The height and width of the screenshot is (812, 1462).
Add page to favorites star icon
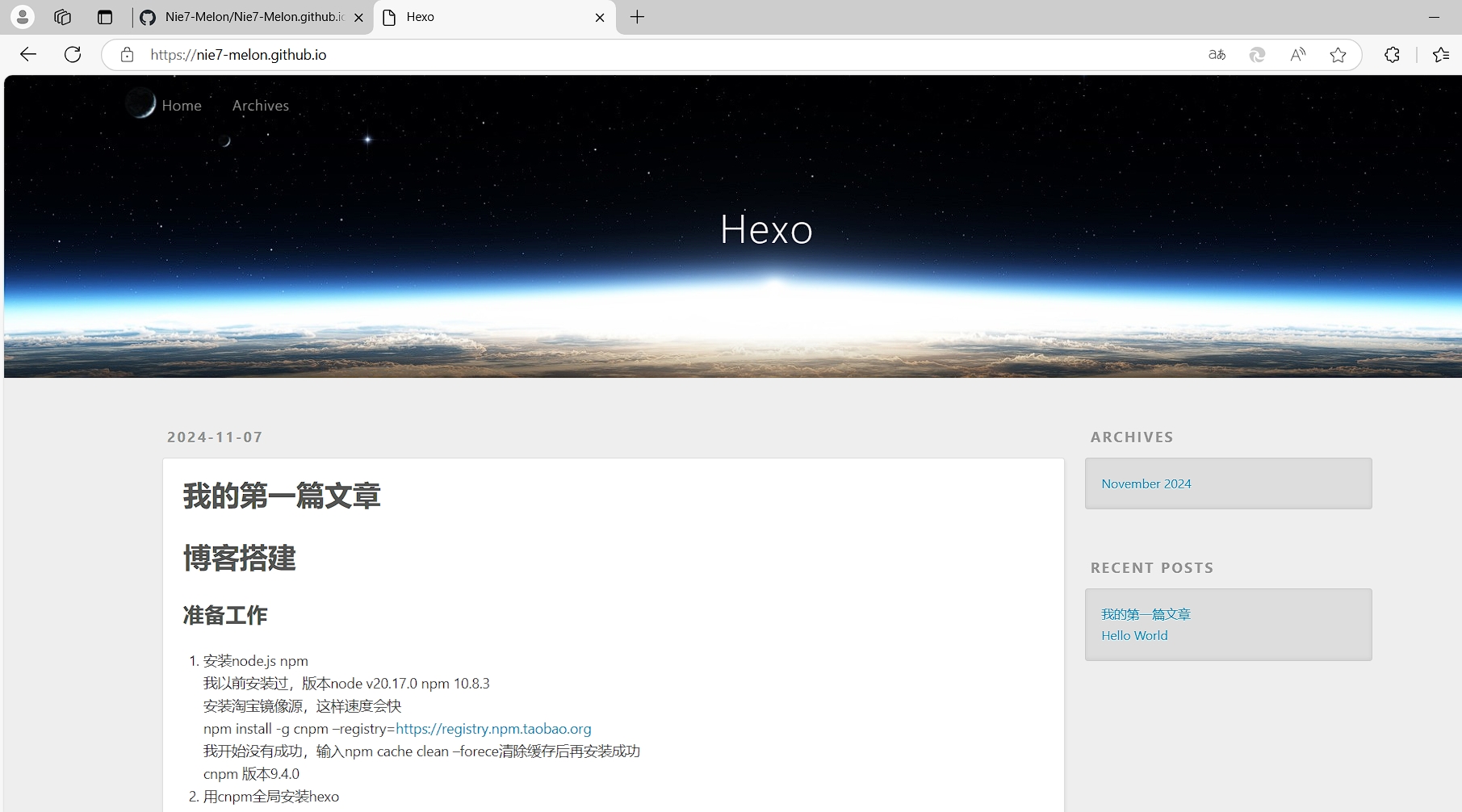coord(1338,54)
